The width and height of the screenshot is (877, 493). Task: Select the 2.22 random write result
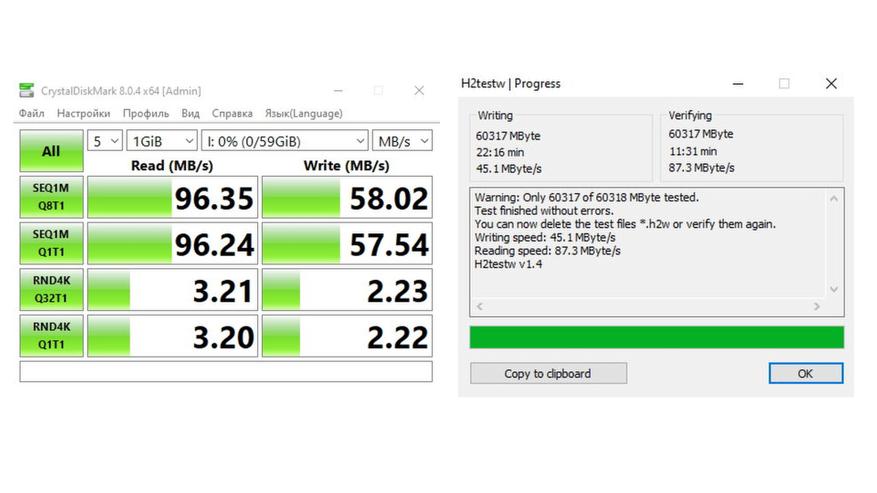(347, 336)
